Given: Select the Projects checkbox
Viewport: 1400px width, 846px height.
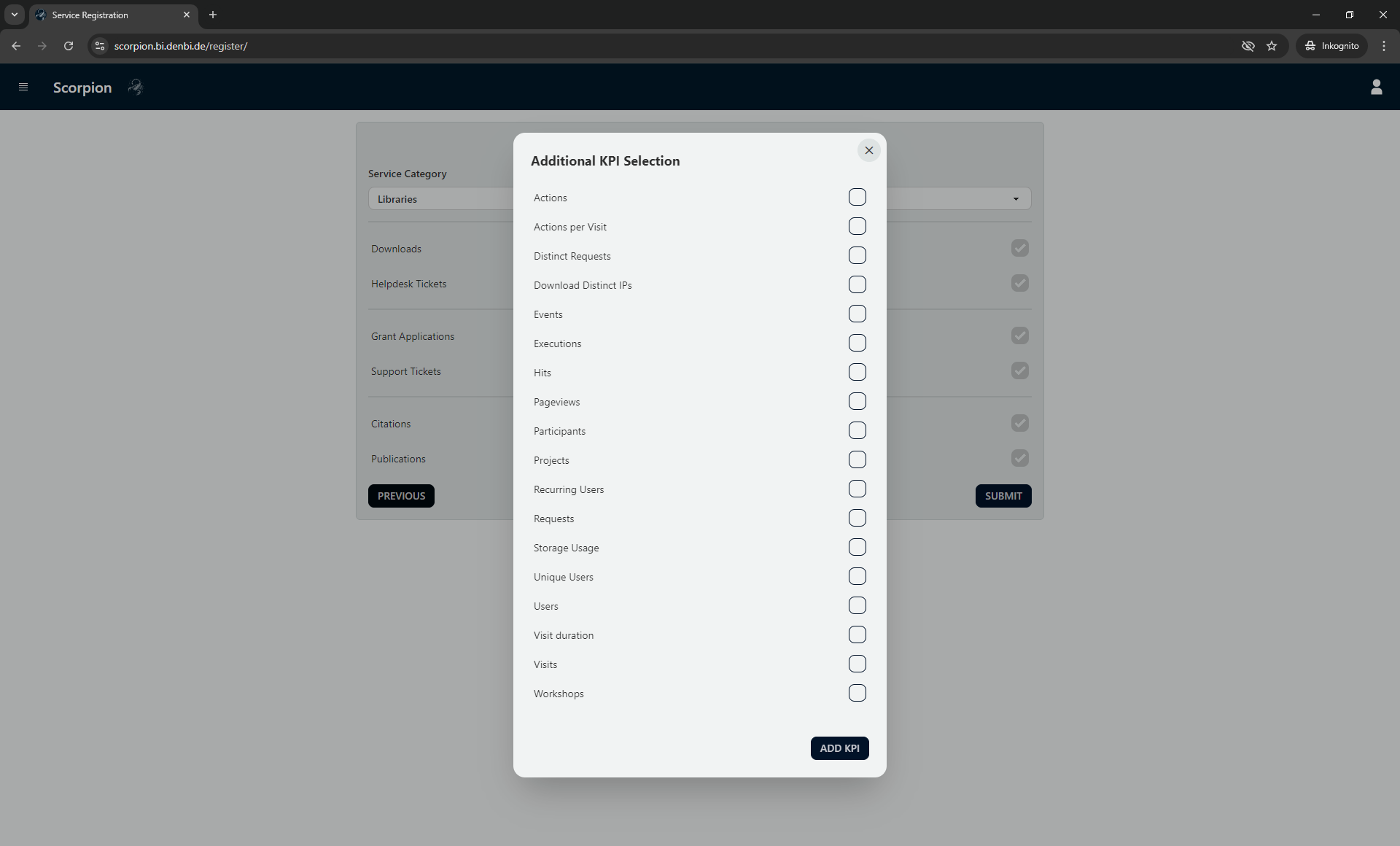Looking at the screenshot, I should click(x=857, y=459).
